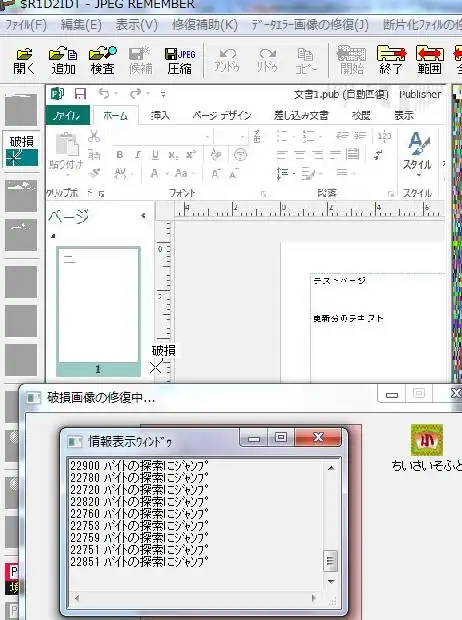
Task: Click the subscript x₂ icon in the ribbon
Action: click(173, 155)
